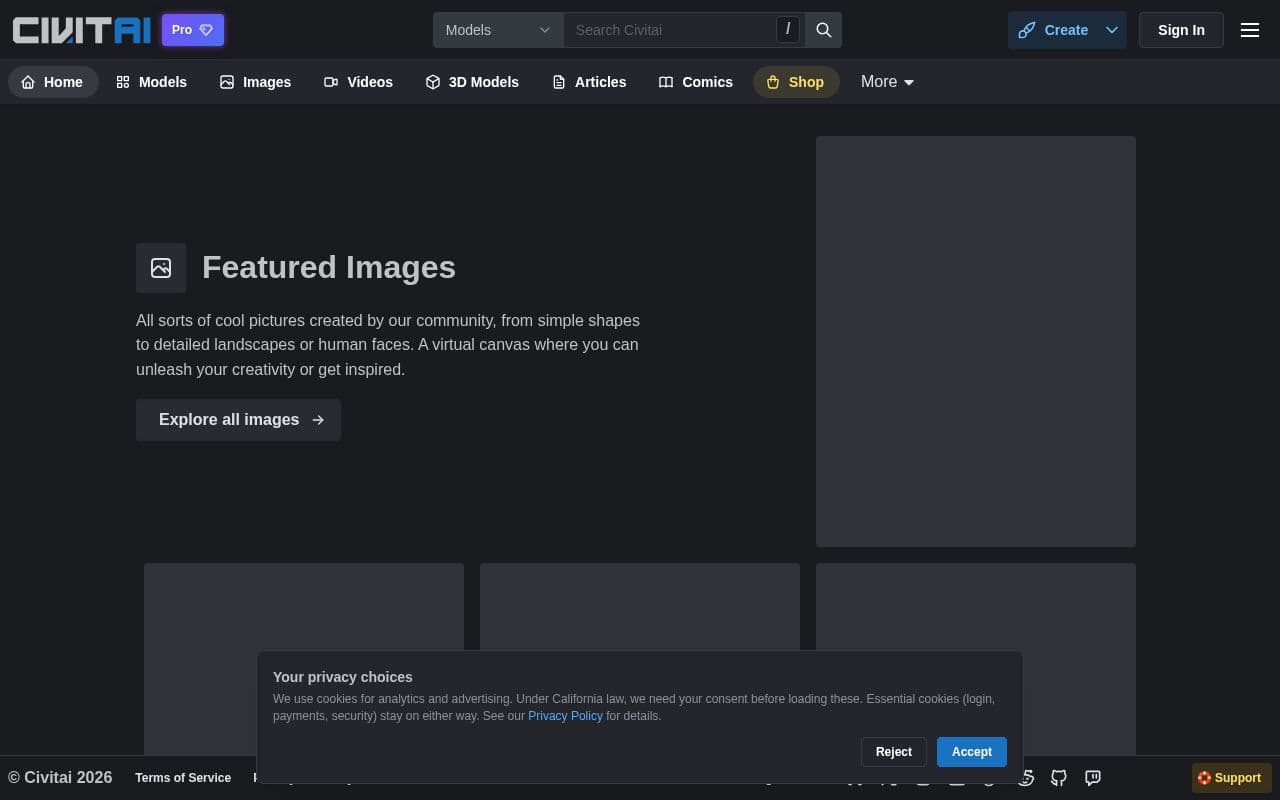The image size is (1280, 800).
Task: Click Explore all images button
Action: point(238,420)
